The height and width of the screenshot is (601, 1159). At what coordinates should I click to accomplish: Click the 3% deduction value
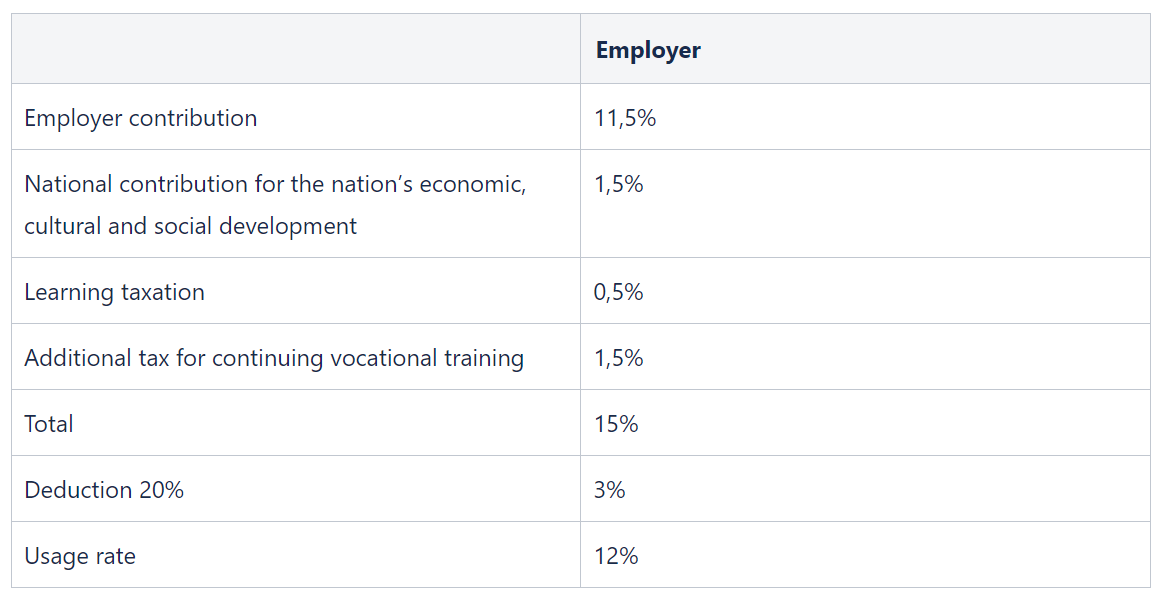tap(610, 489)
